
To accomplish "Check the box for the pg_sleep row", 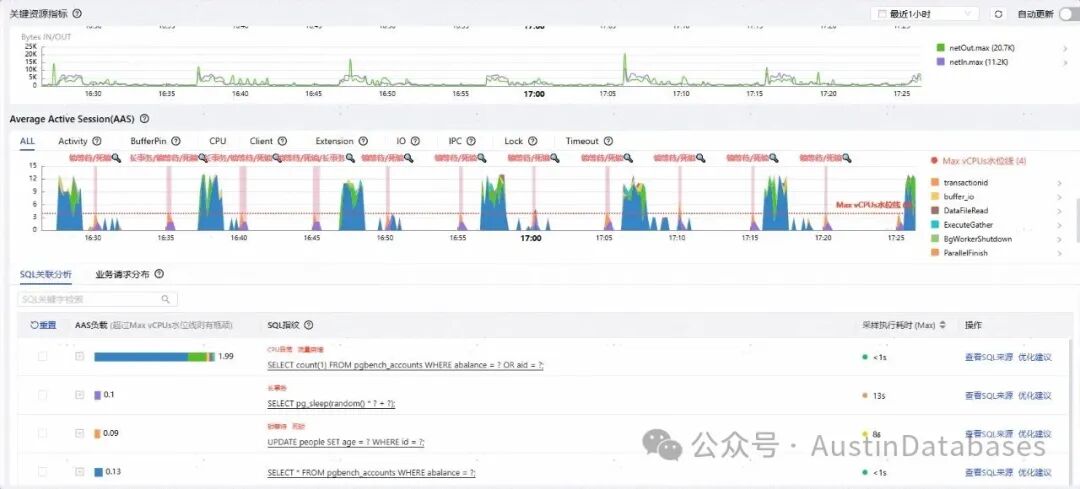I will (43, 395).
